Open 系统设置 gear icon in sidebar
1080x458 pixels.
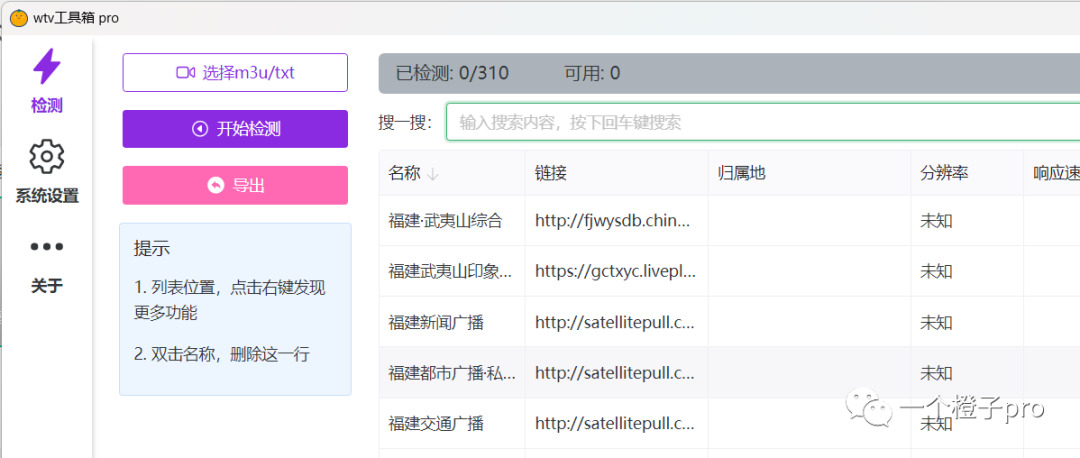[x=47, y=171]
